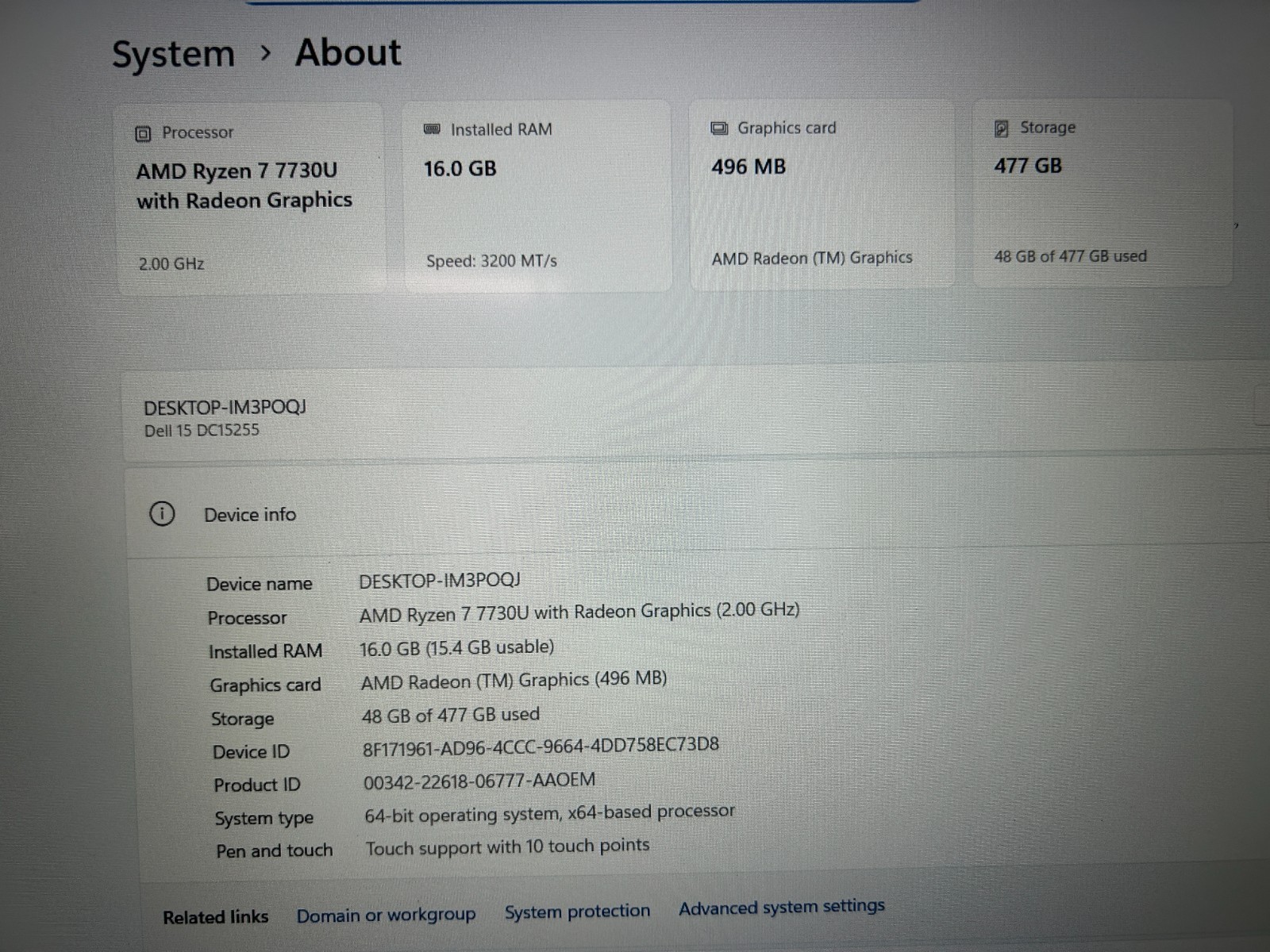Image resolution: width=1270 pixels, height=952 pixels.
Task: Click the 'Related links' label
Action: tap(215, 918)
